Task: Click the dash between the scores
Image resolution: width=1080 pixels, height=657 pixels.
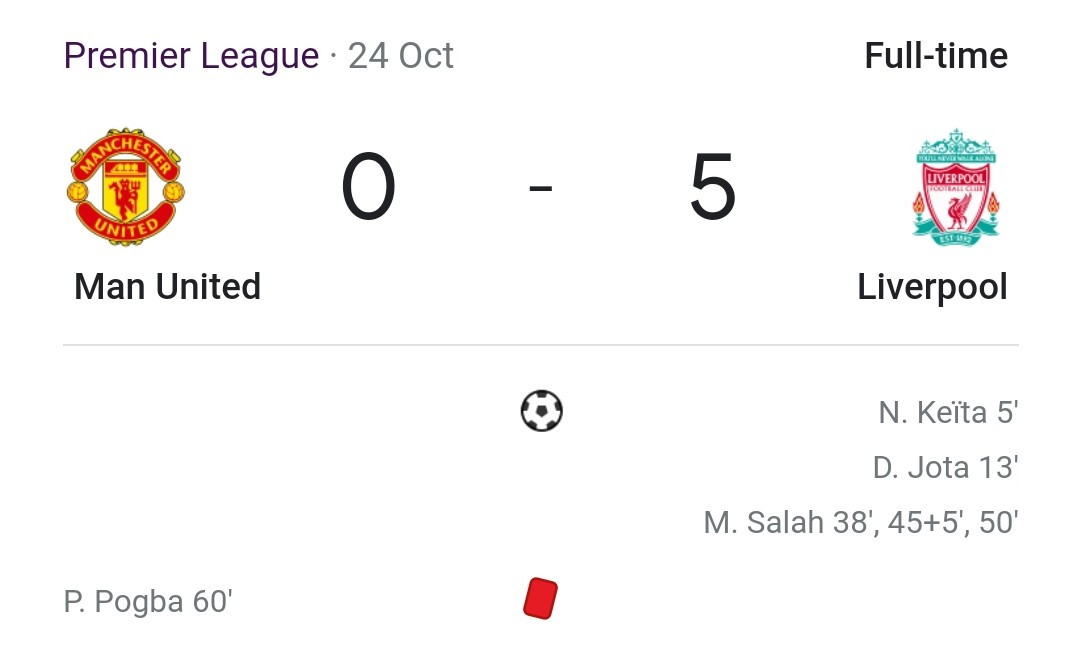Action: click(541, 187)
